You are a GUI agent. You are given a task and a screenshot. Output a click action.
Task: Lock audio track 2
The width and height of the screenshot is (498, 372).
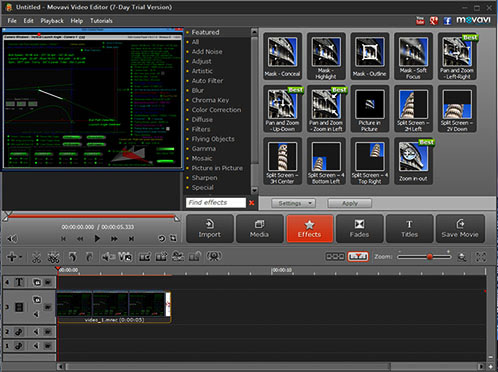tap(48, 332)
